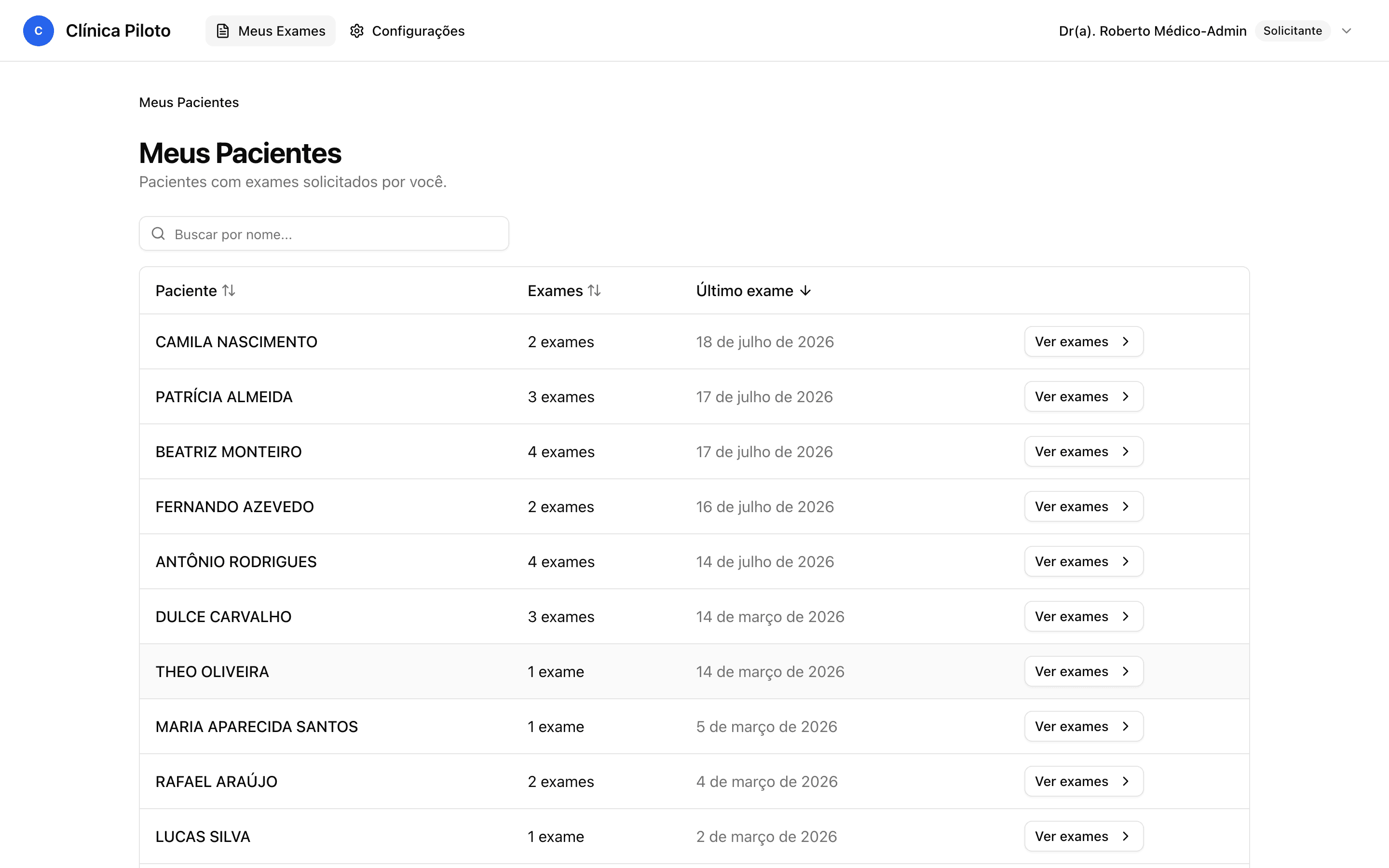This screenshot has height=868, width=1389.
Task: Select patient name ANTÔNIO RODRIGUES
Action: click(236, 561)
